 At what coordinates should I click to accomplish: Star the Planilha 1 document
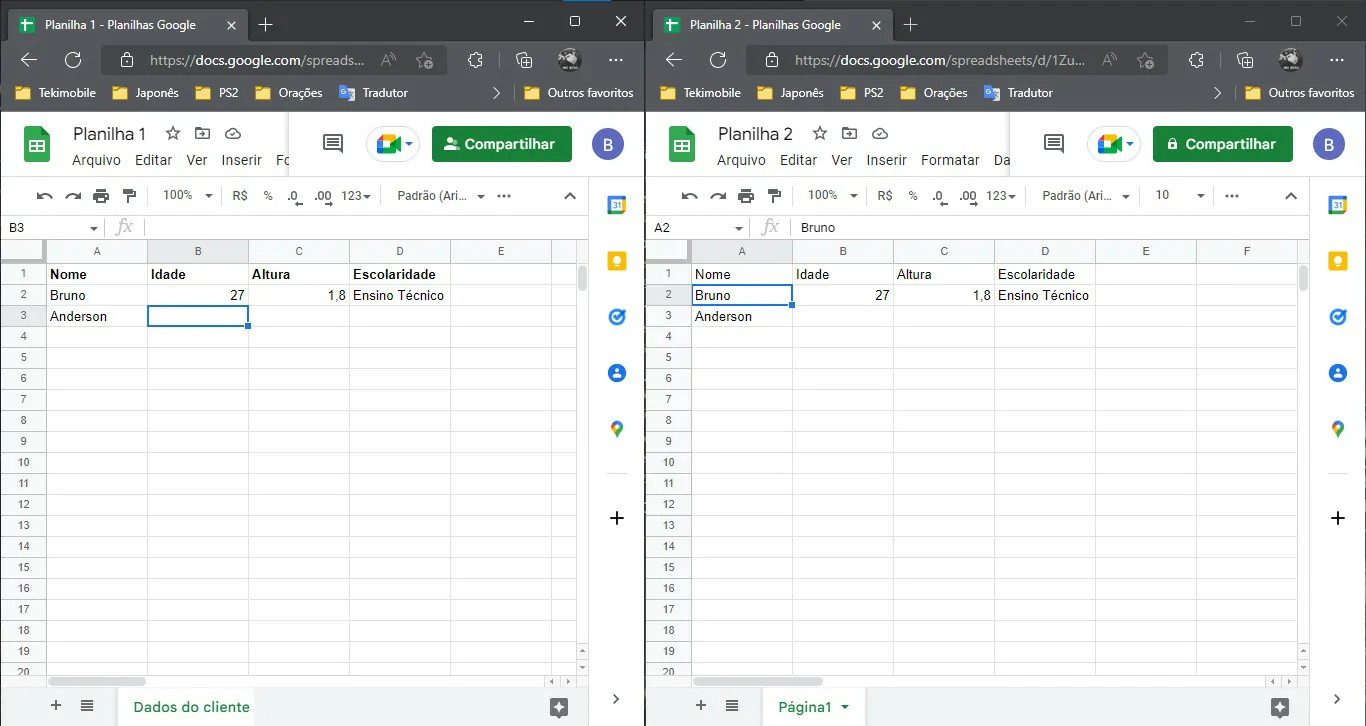point(172,133)
